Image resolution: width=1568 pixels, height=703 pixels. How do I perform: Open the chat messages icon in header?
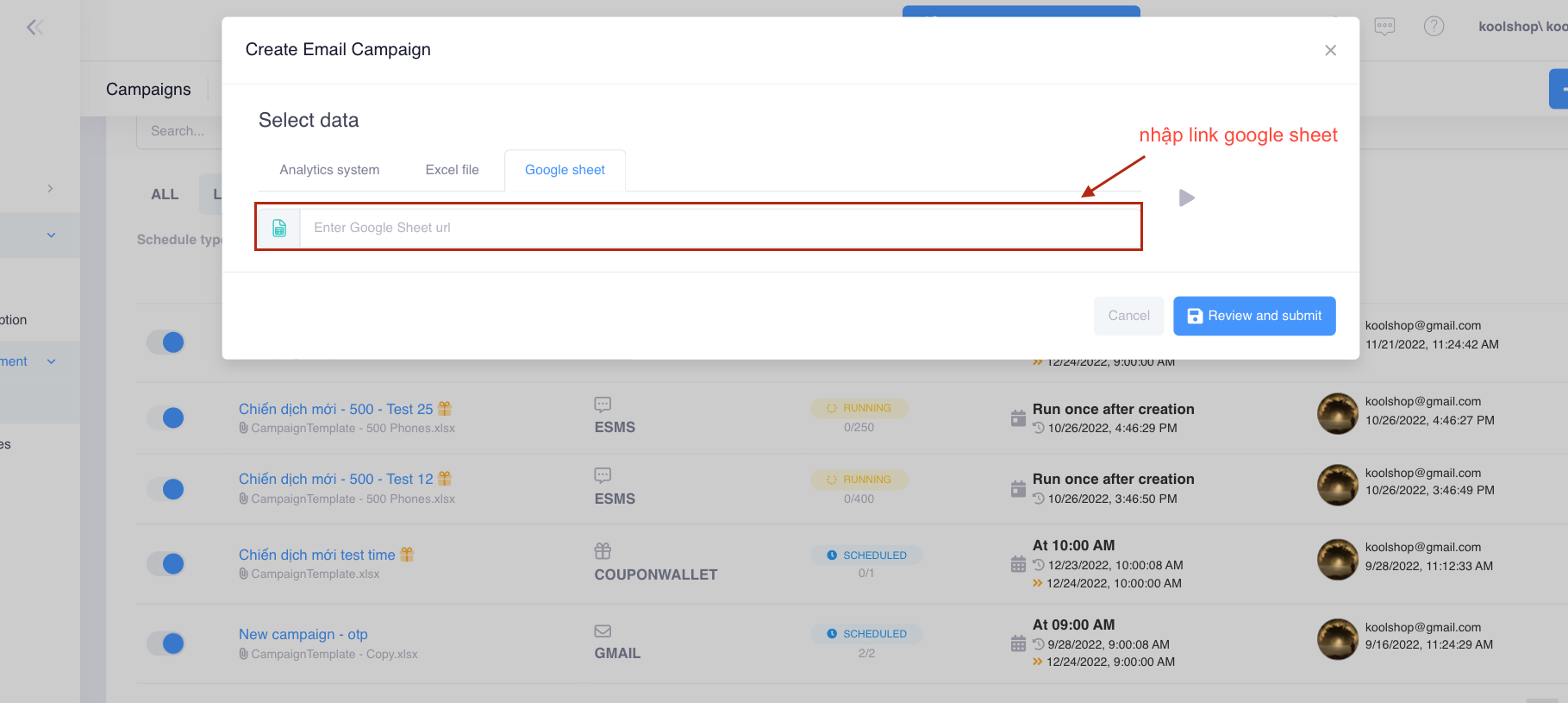[x=1384, y=27]
